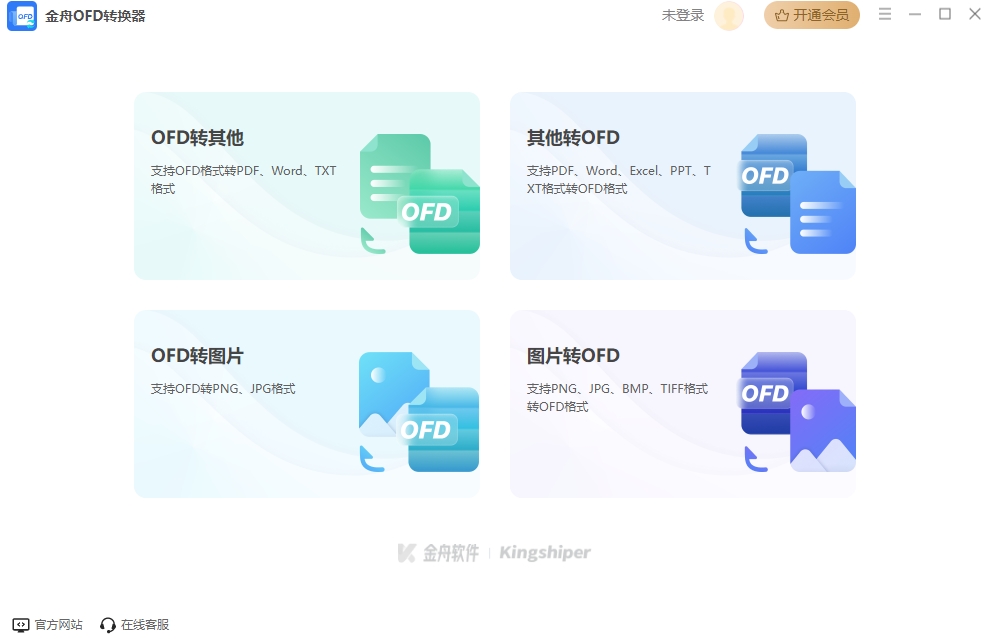Click the user avatar icon
Image resolution: width=990 pixels, height=639 pixels.
(729, 16)
